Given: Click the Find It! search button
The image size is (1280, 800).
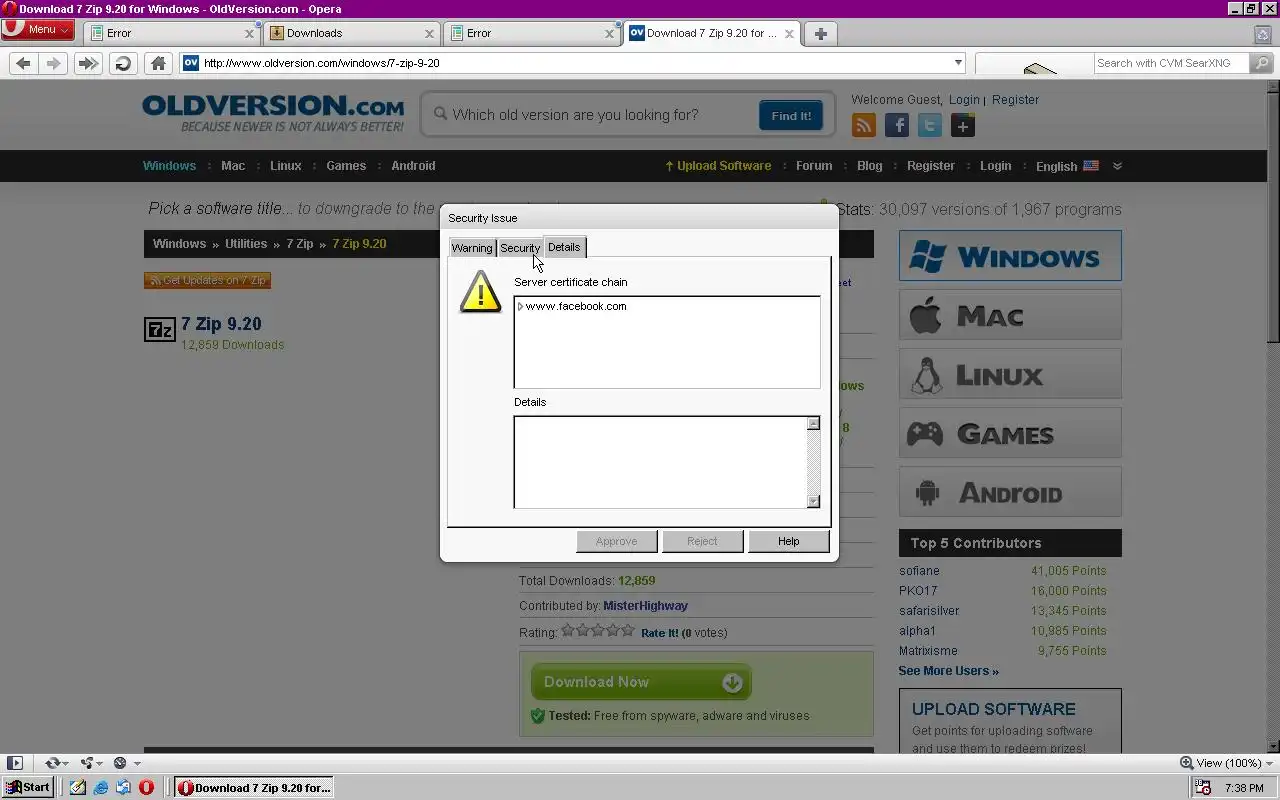Looking at the screenshot, I should (x=791, y=116).
